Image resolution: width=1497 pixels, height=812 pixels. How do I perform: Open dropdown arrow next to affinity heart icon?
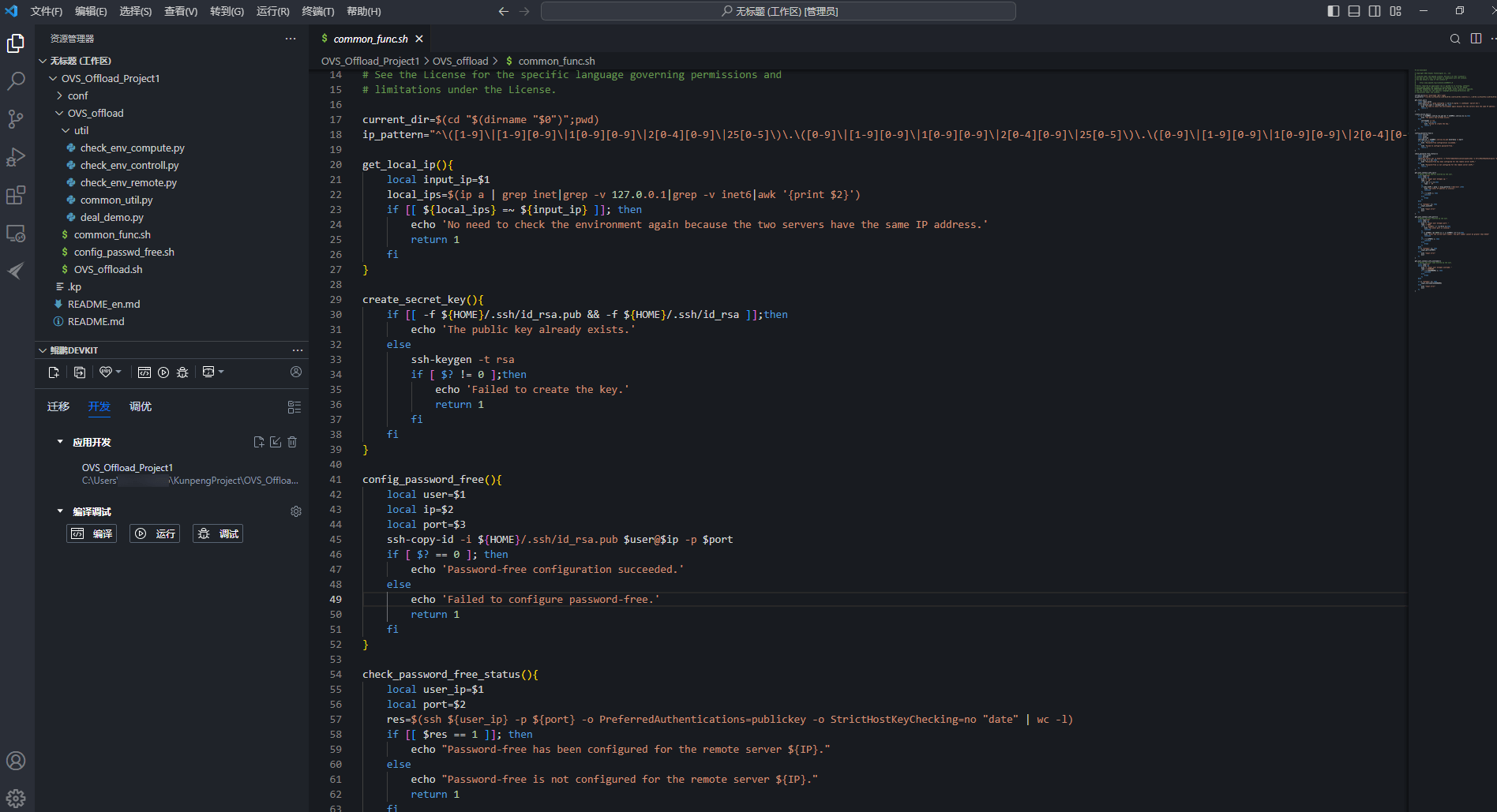coord(118,372)
